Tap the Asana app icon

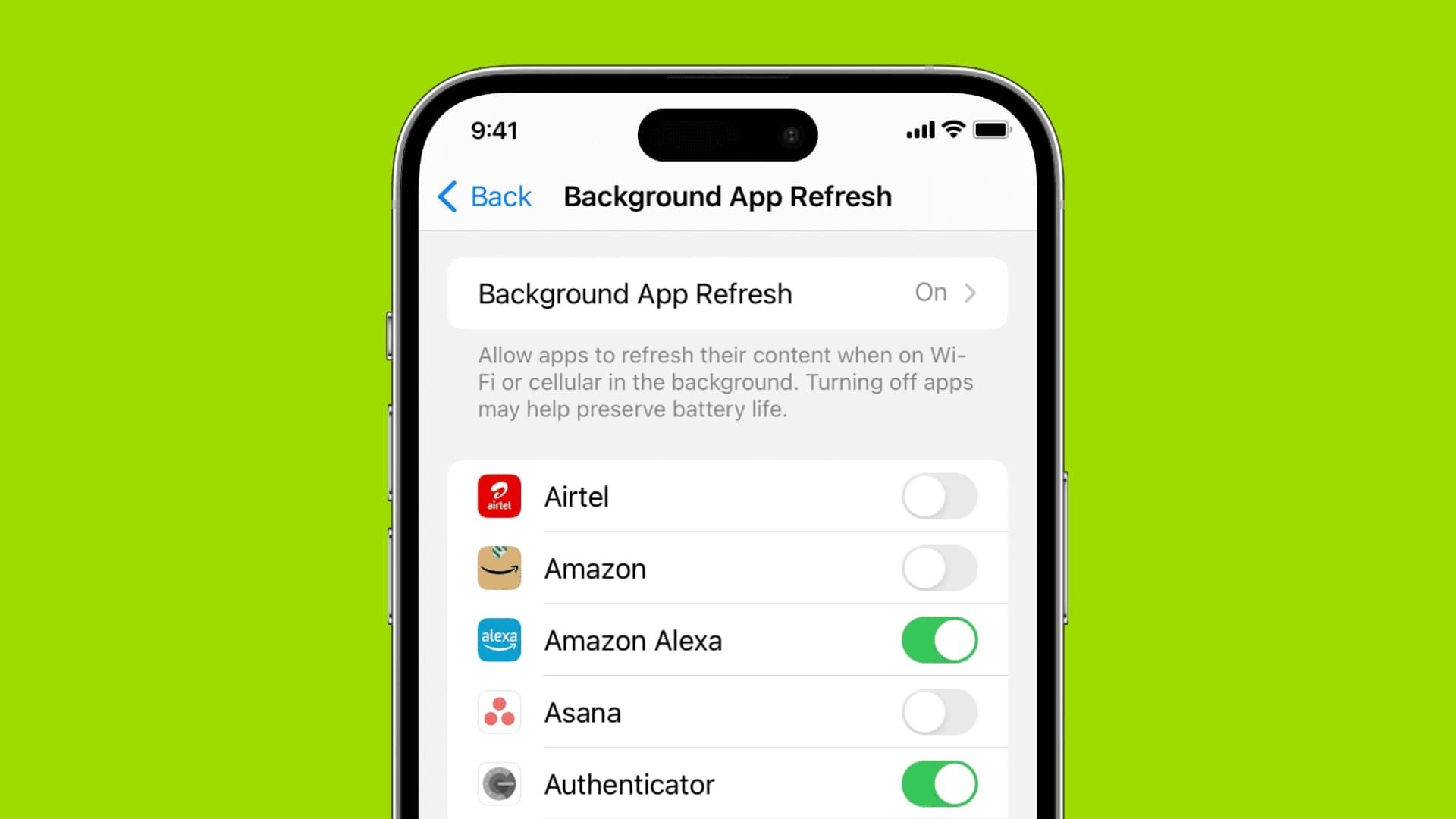498,711
